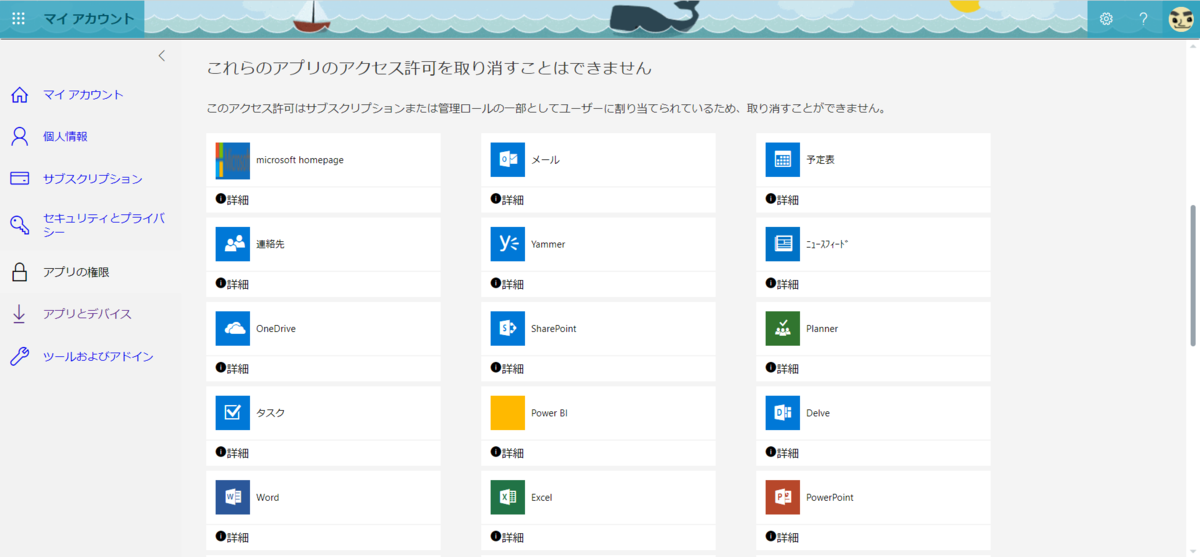Open settings gear in header

pos(1106,19)
